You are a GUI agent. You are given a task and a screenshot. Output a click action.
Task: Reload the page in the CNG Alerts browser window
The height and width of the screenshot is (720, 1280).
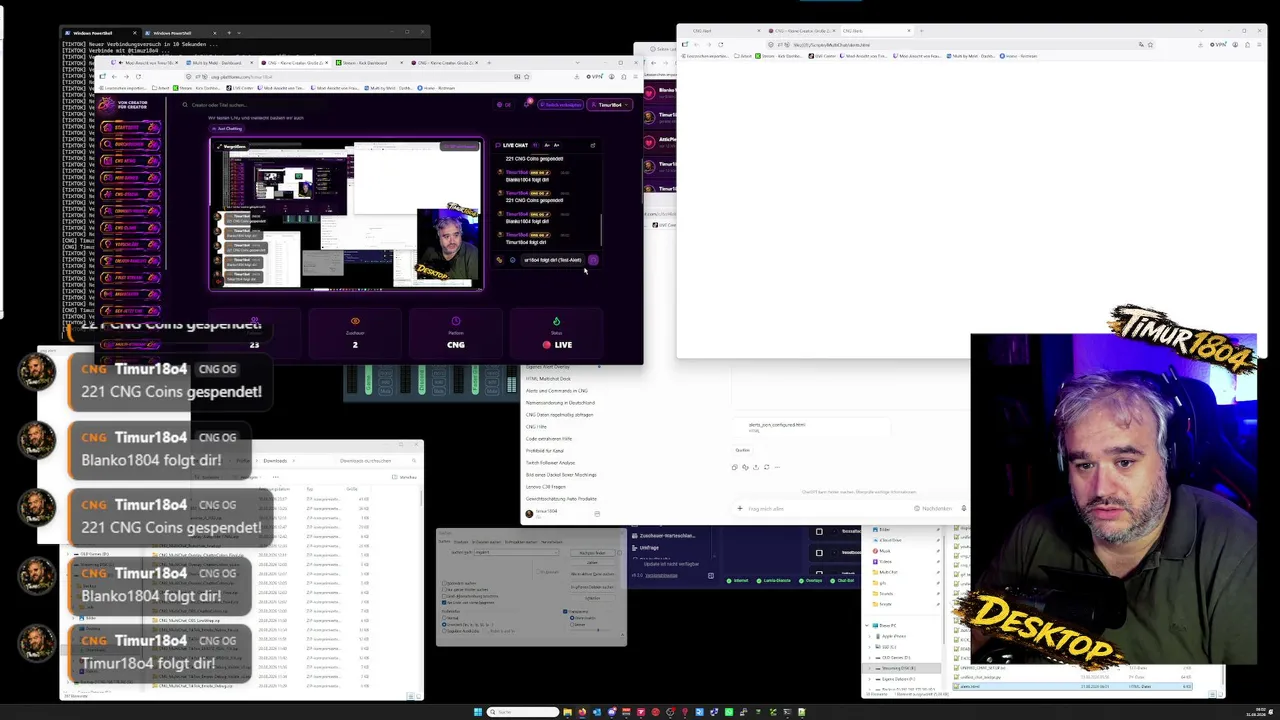coord(719,45)
